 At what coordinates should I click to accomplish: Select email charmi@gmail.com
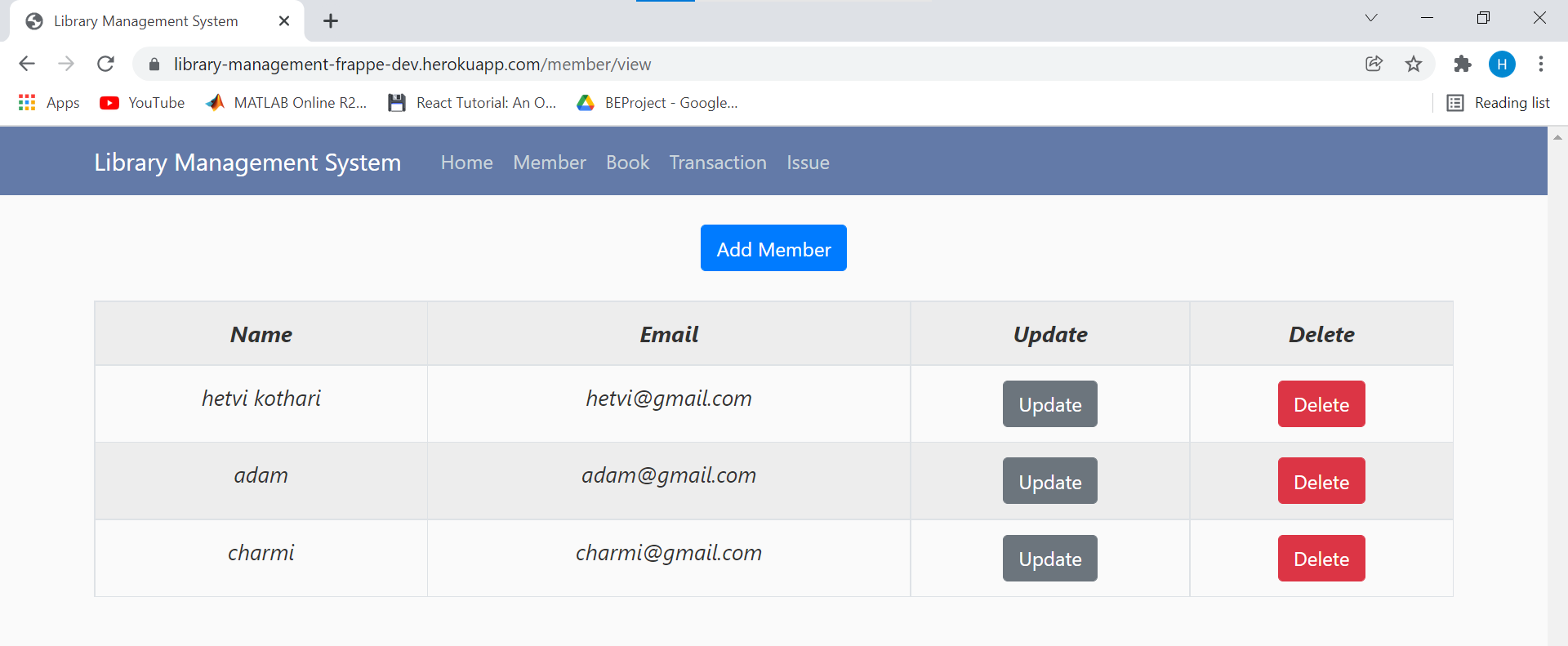669,553
